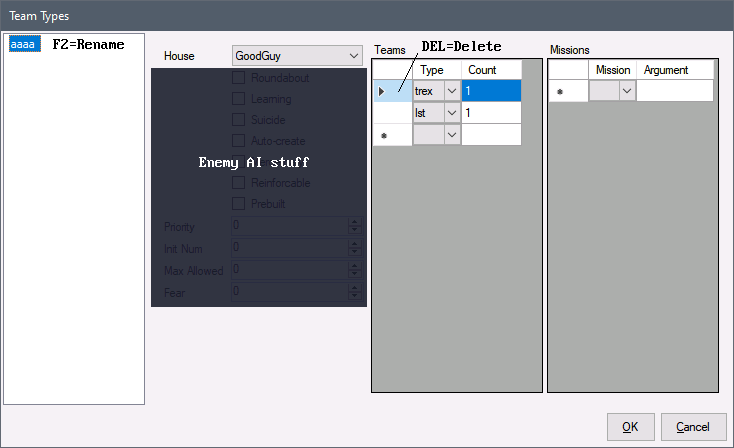The height and width of the screenshot is (448, 734).
Task: Decrease Priority with the down arrow
Action: click(355, 230)
